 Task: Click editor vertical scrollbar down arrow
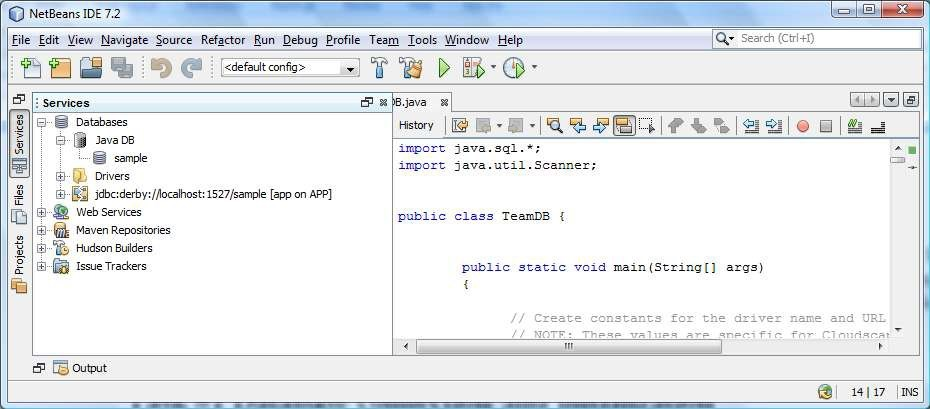tap(897, 330)
